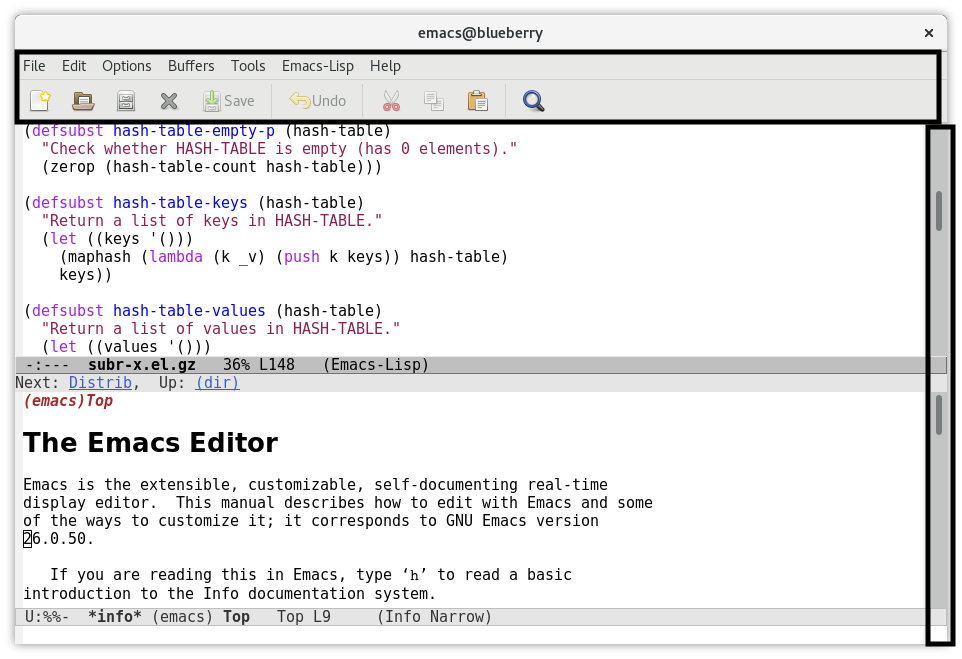Open the File menu
962x659 pixels.
pyautogui.click(x=34, y=66)
